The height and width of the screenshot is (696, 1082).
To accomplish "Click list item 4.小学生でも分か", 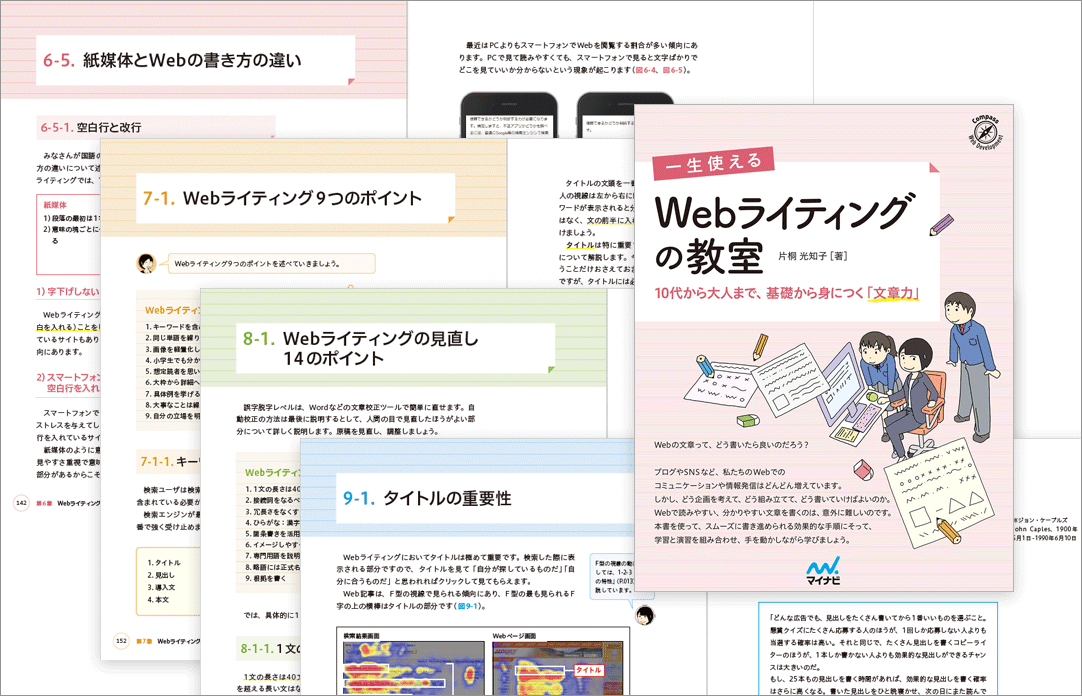I will coord(173,360).
